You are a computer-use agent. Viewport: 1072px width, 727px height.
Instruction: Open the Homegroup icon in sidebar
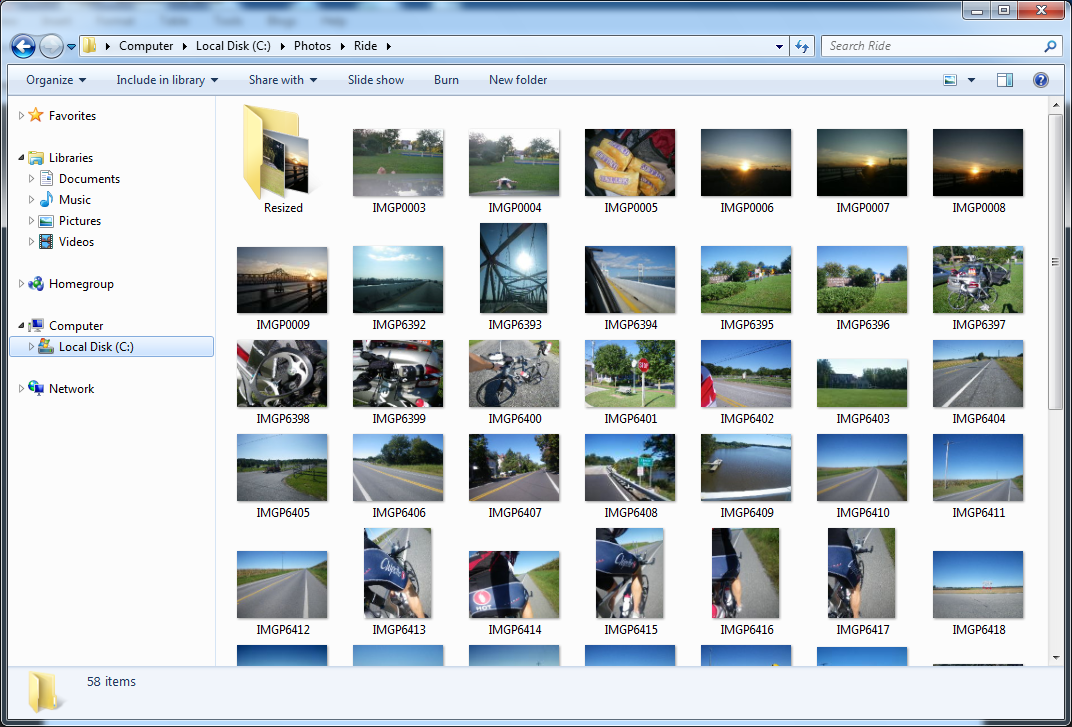[36, 284]
